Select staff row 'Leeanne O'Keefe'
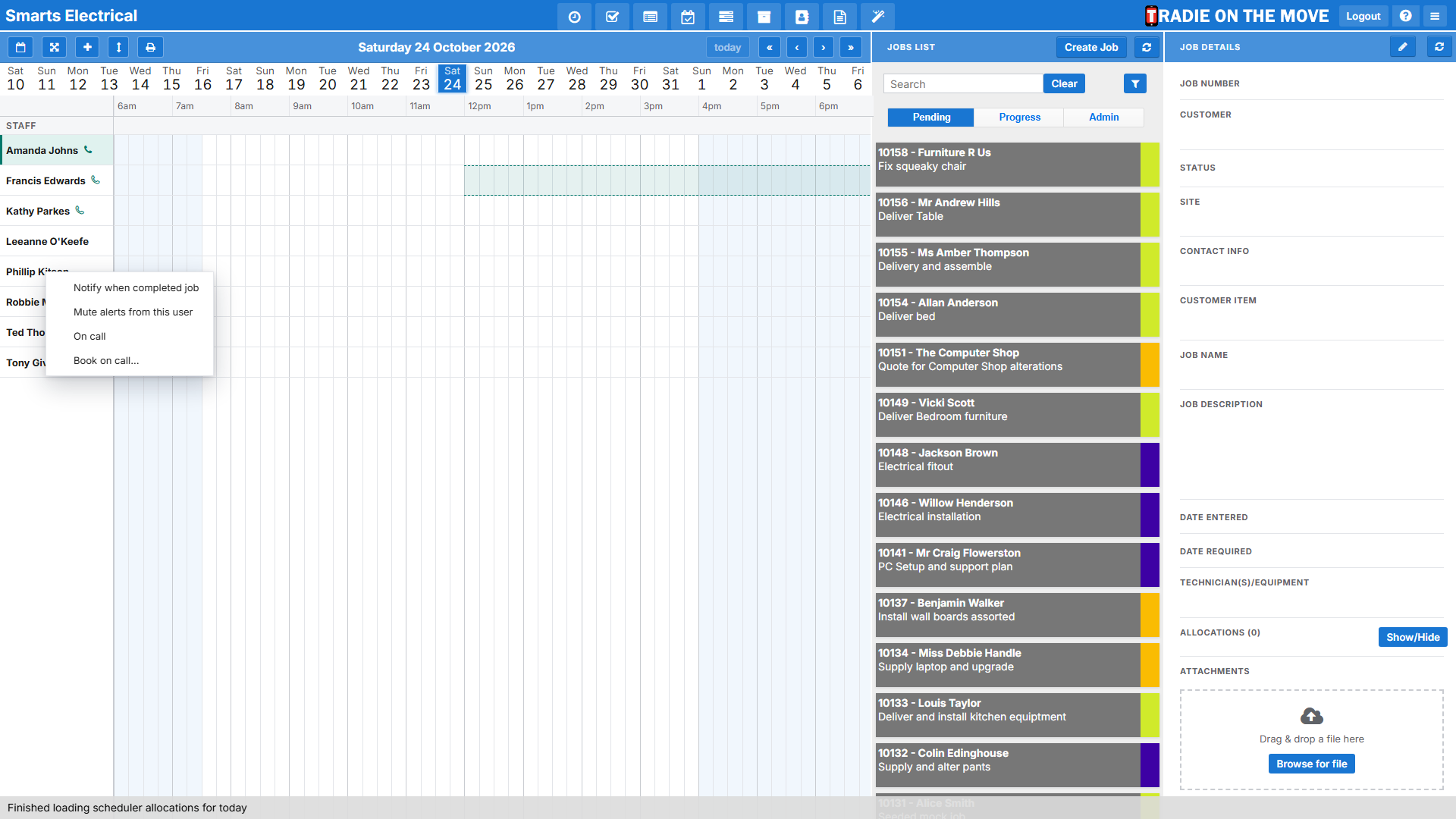1456x819 pixels. tap(57, 241)
